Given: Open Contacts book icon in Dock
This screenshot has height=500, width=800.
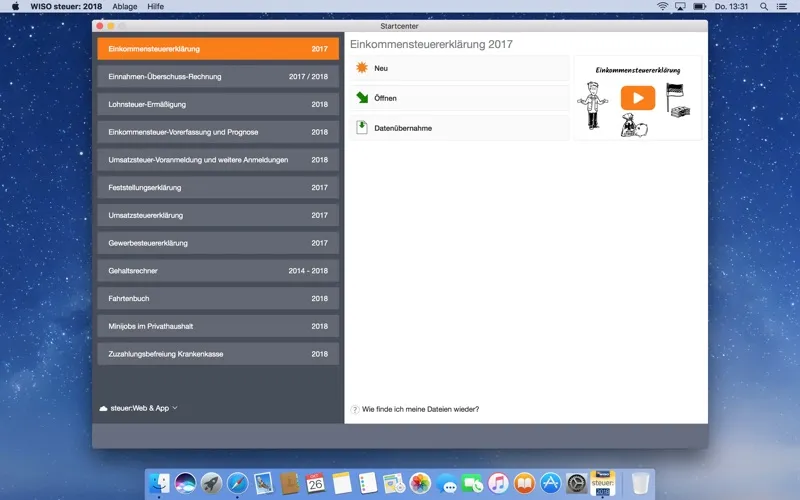Looking at the screenshot, I should coord(289,483).
